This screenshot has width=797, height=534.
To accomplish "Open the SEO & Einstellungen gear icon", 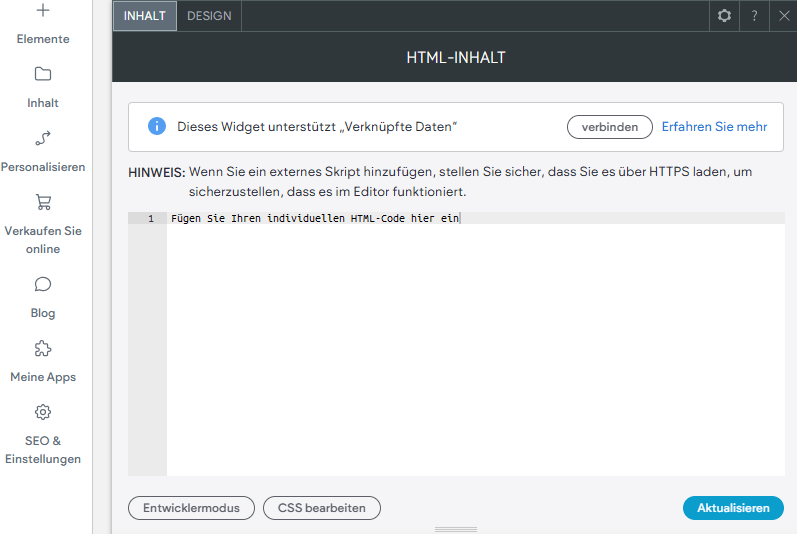I will 43,412.
